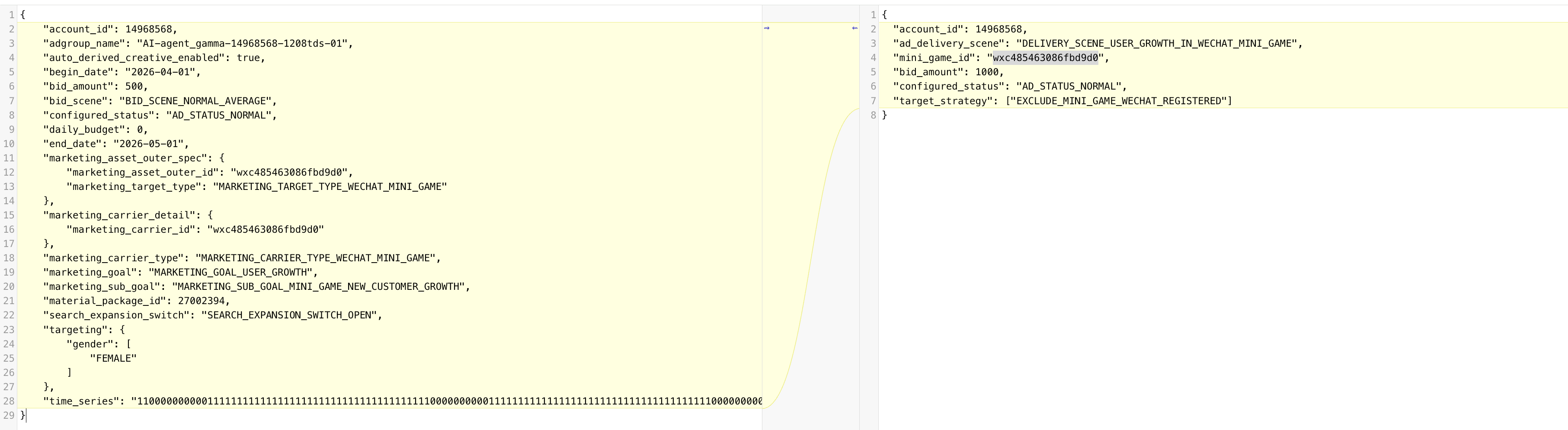Click the "marketing_goal" line in left pane
This screenshot has height=430, width=1568.
click(180, 272)
